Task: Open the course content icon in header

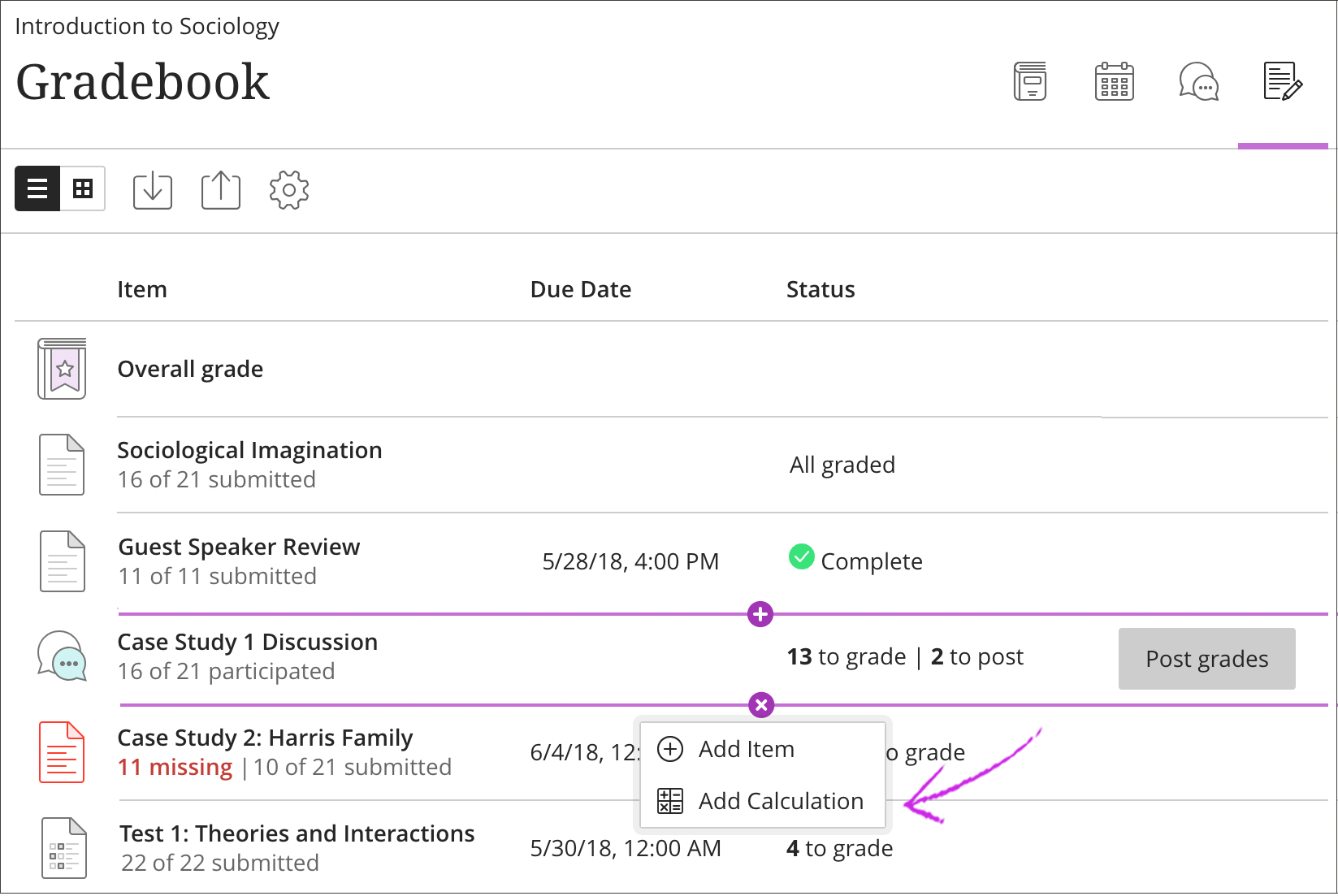Action: [x=1030, y=82]
